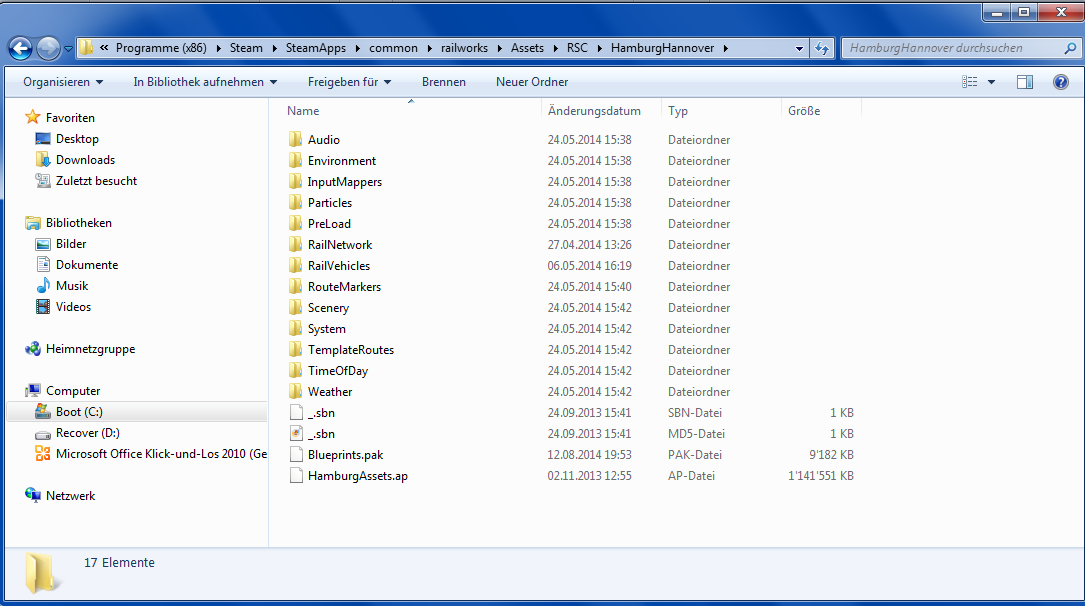Click SteamApps in the address breadcrumb
This screenshot has width=1085, height=606.
pyautogui.click(x=316, y=48)
